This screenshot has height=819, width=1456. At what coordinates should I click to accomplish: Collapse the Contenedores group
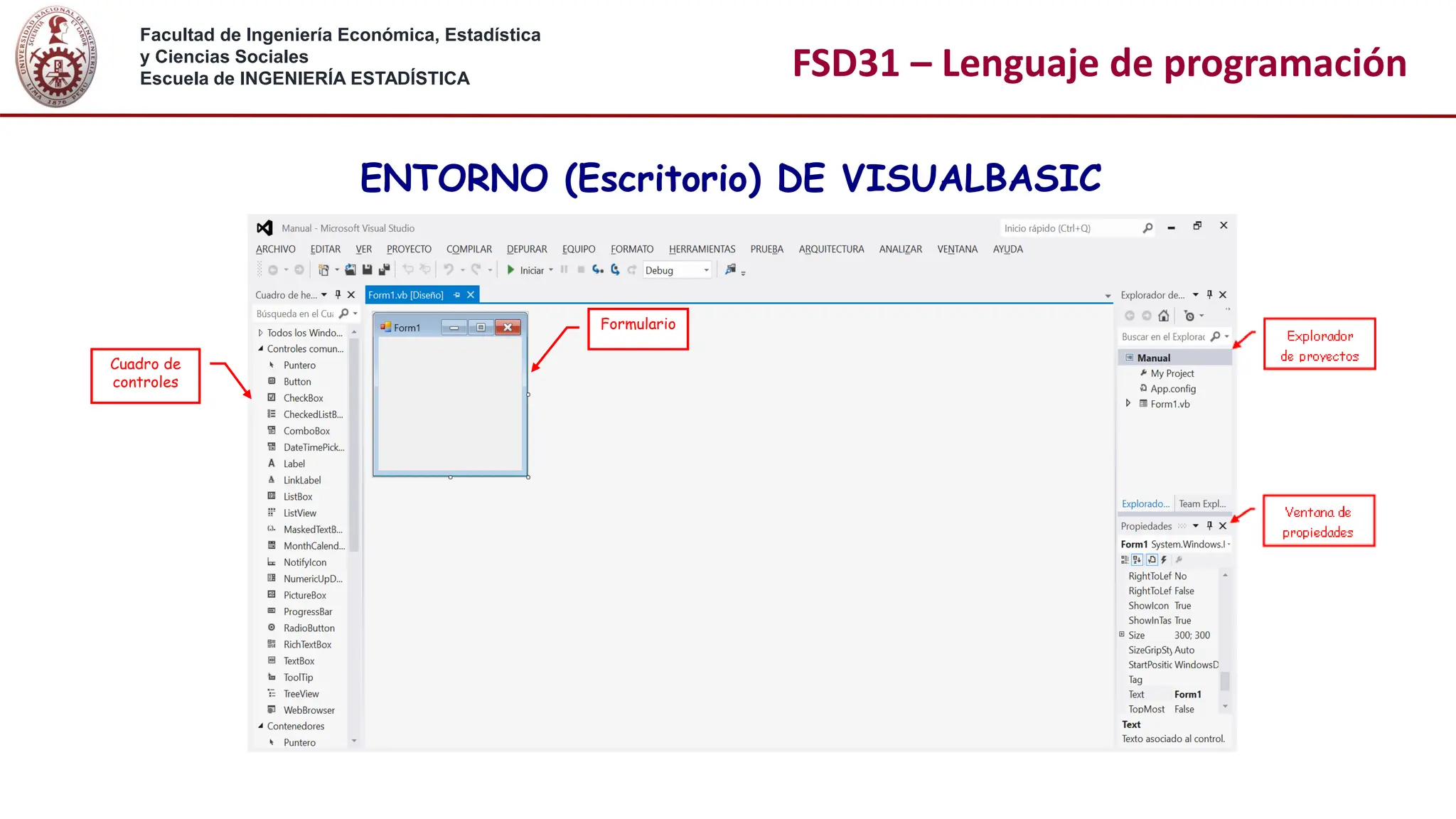261,726
